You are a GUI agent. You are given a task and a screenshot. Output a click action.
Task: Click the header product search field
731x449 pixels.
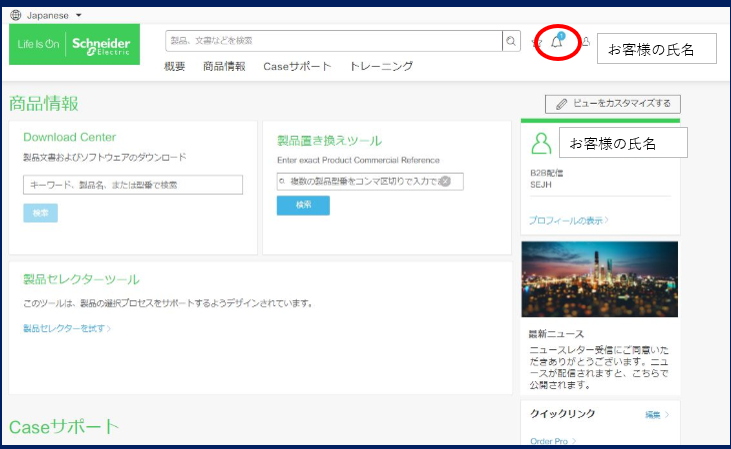click(334, 41)
